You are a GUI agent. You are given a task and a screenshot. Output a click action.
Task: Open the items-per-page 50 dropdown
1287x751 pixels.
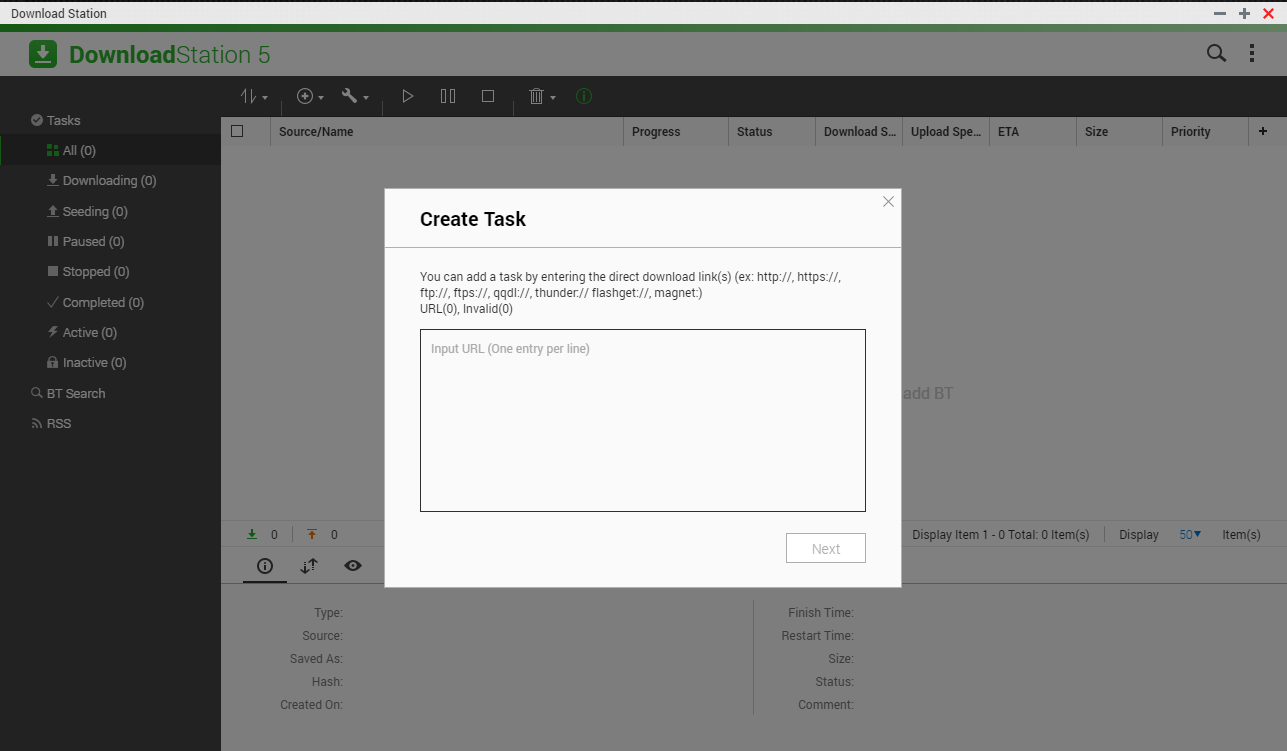click(1190, 535)
